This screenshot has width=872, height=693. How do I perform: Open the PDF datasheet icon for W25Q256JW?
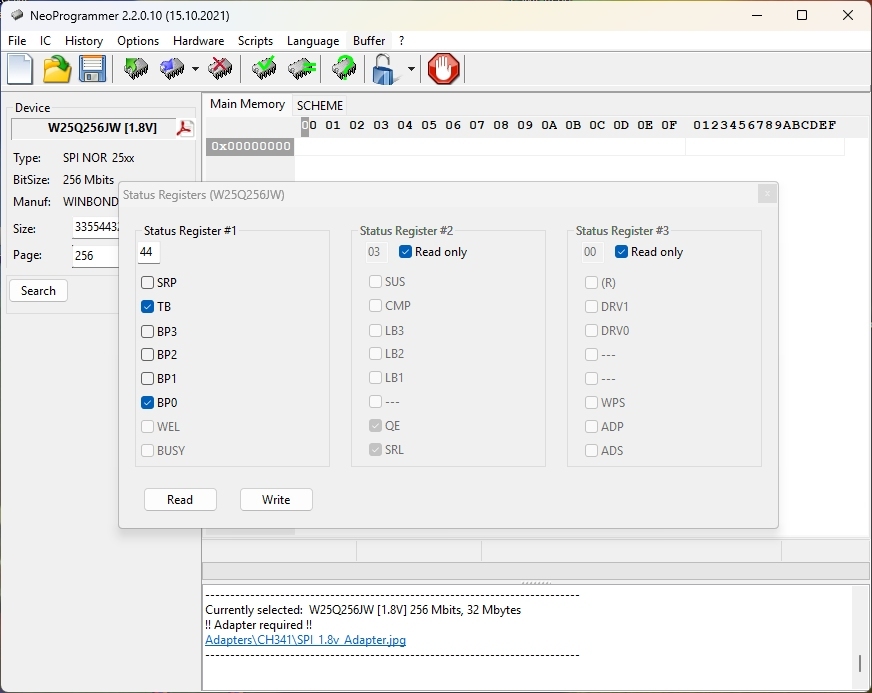pos(185,128)
